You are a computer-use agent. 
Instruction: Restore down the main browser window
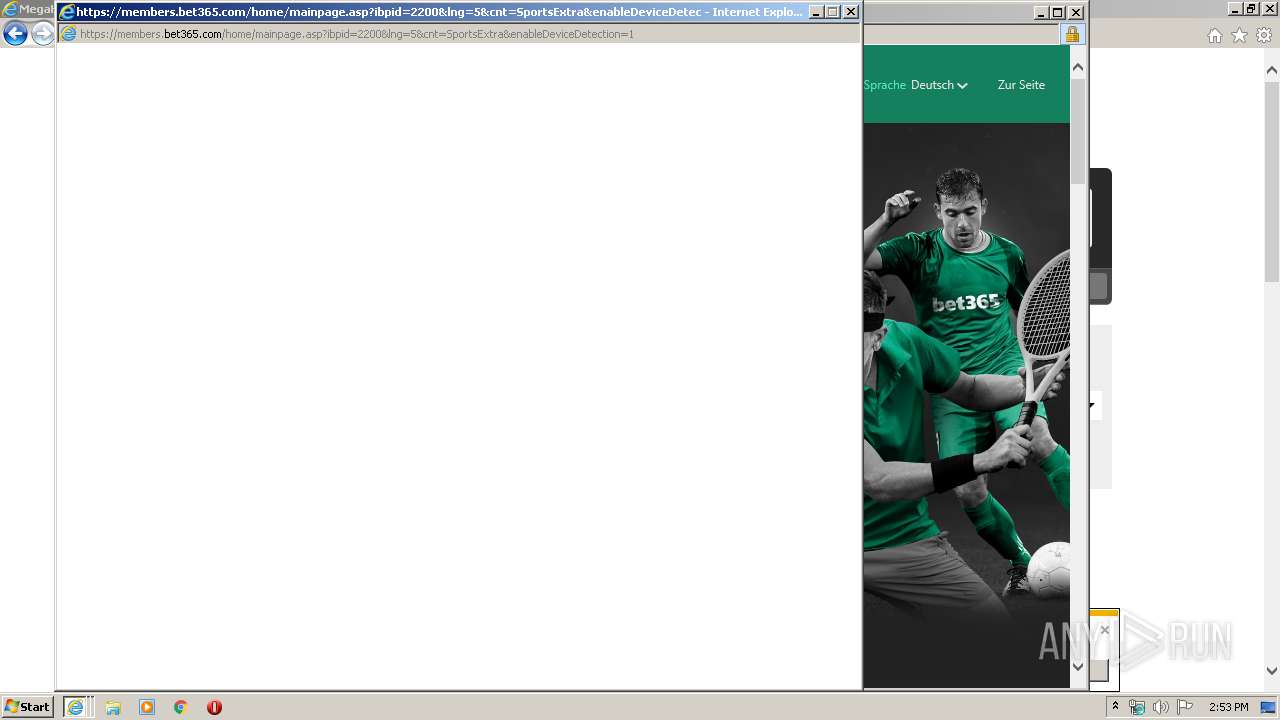(1250, 9)
